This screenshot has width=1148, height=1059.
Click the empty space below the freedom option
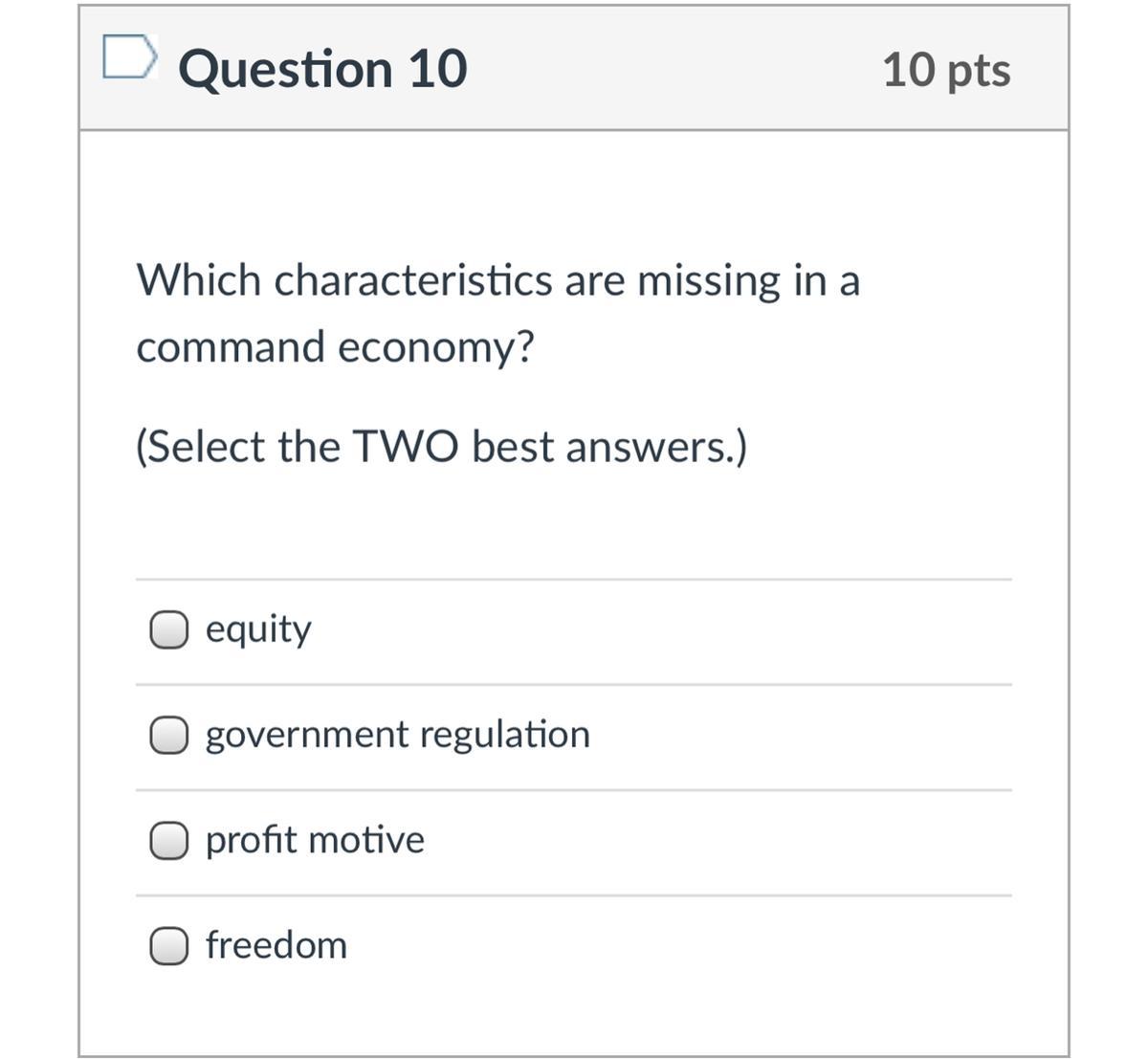[x=574, y=1009]
